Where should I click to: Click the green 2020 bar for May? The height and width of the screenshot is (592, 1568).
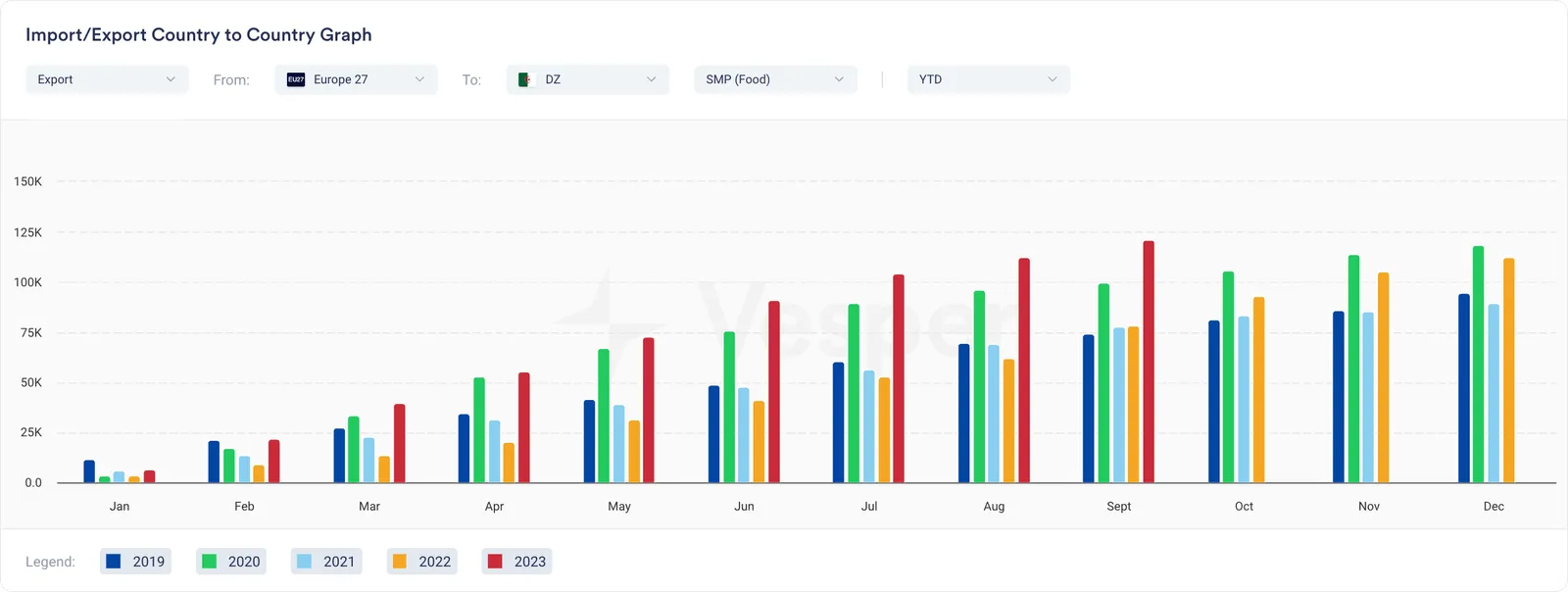tap(604, 416)
